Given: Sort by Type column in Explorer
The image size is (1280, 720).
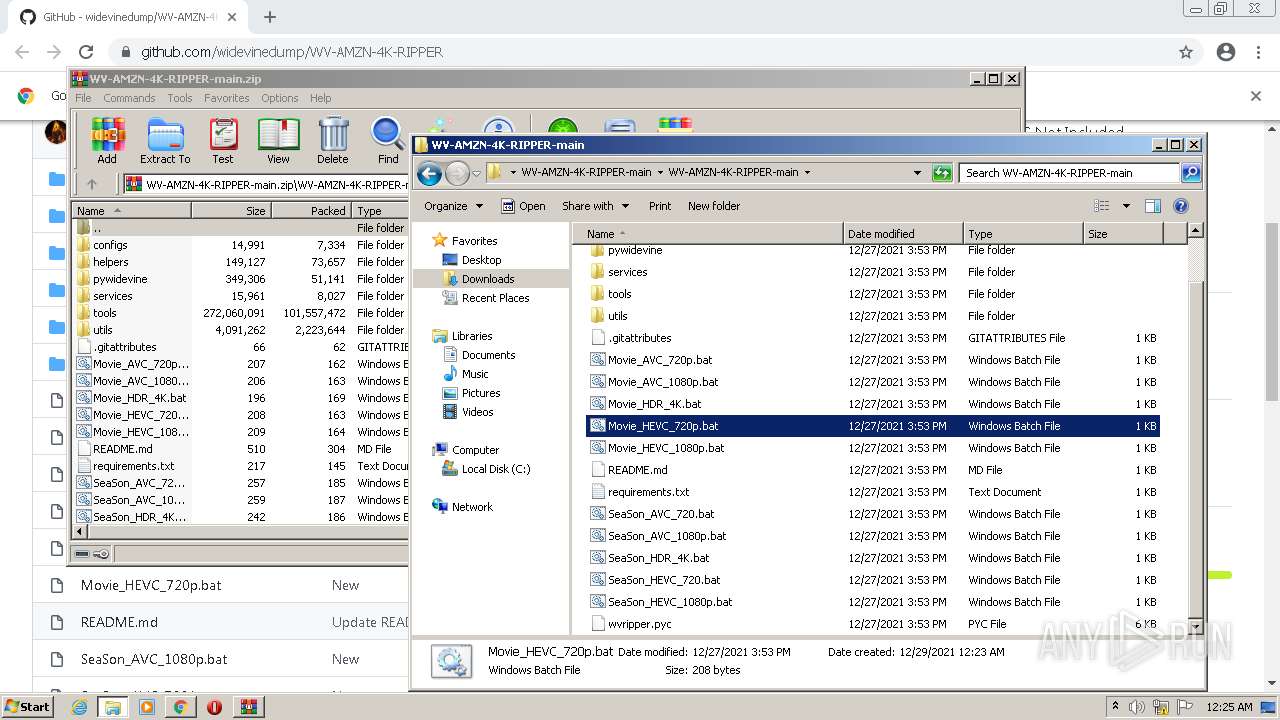Looking at the screenshot, I should (x=1023, y=234).
